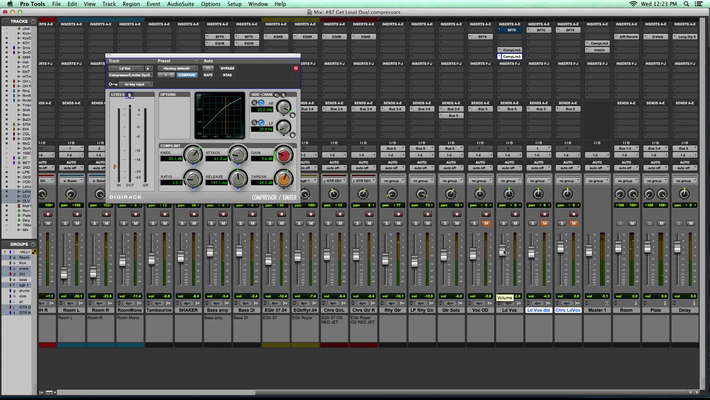Open Spotlight search in the menu bar
The width and height of the screenshot is (710, 400).
point(686,4)
